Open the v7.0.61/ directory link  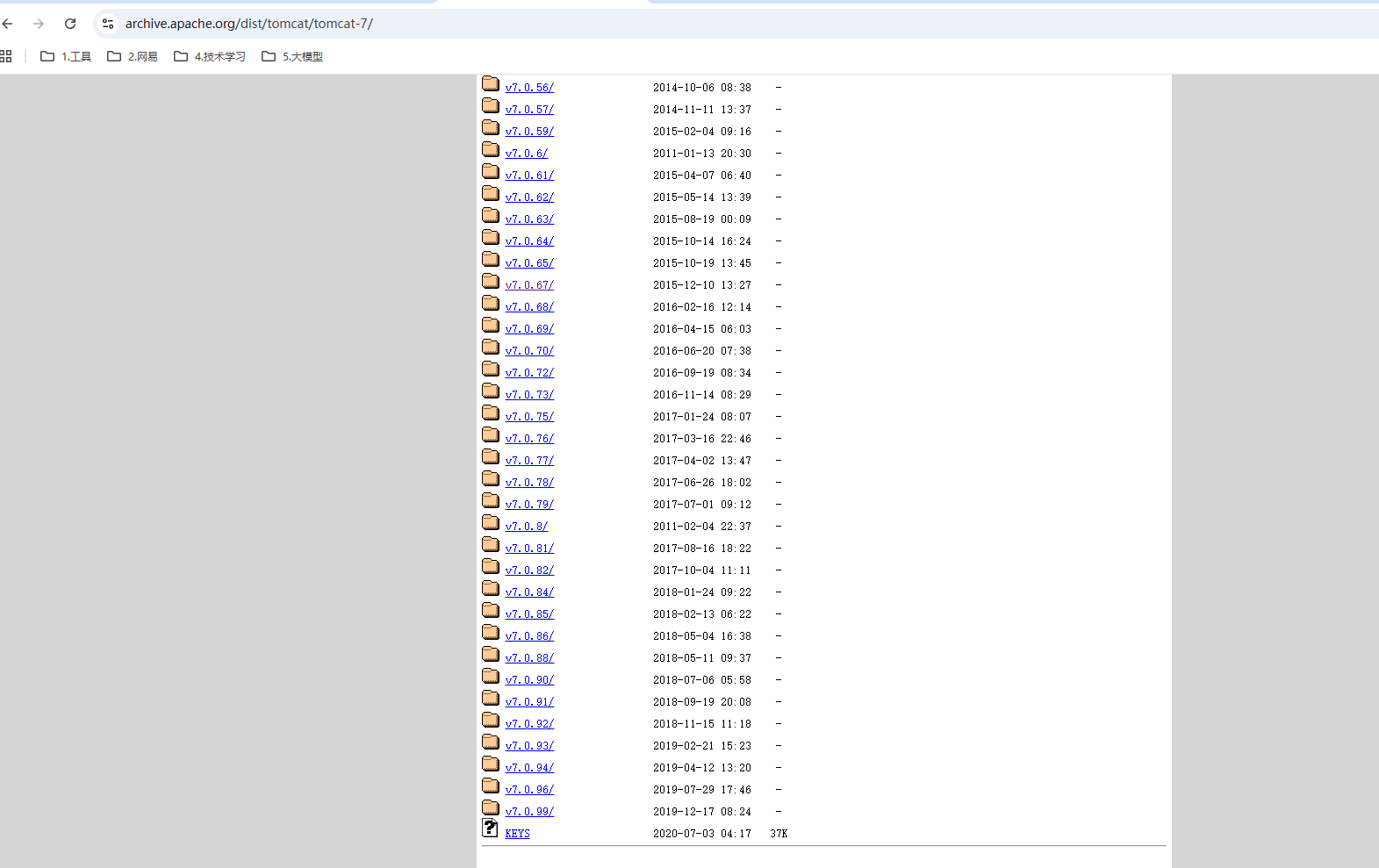point(529,176)
